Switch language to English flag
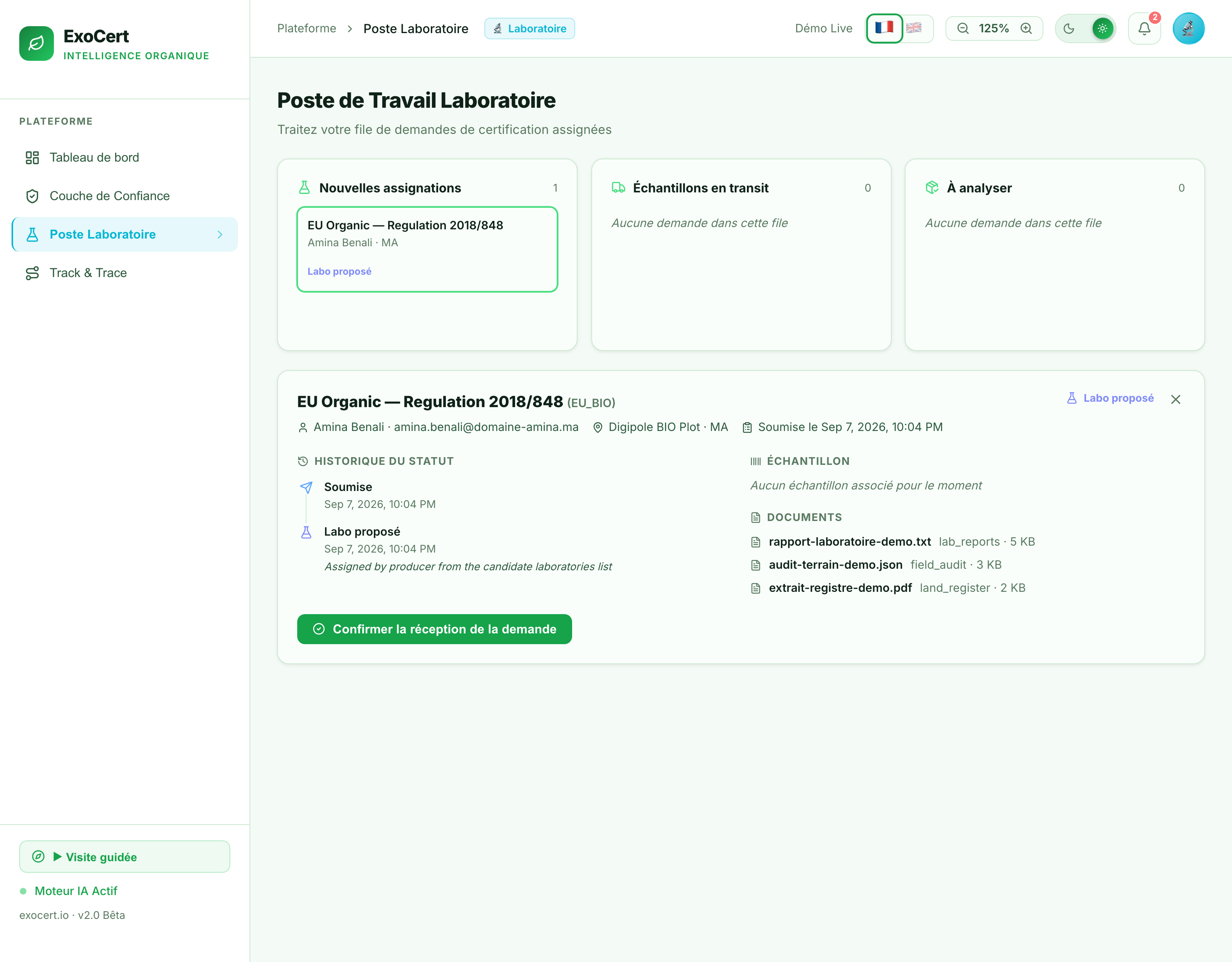Image resolution: width=1232 pixels, height=962 pixels. tap(914, 28)
